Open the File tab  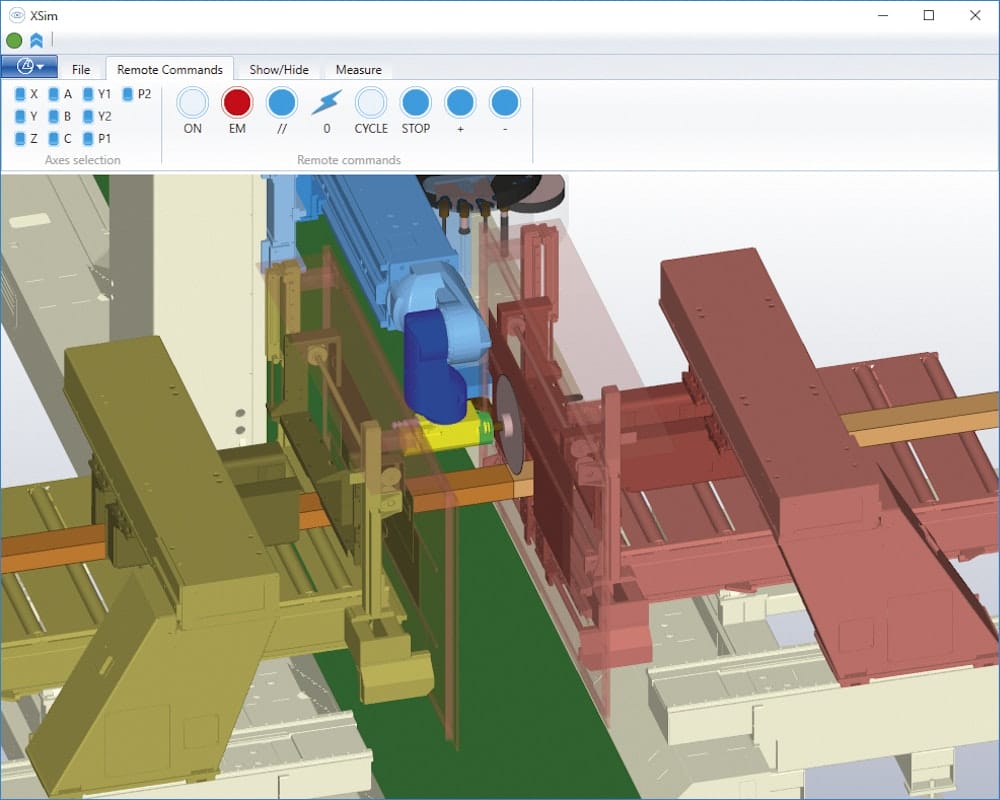81,69
